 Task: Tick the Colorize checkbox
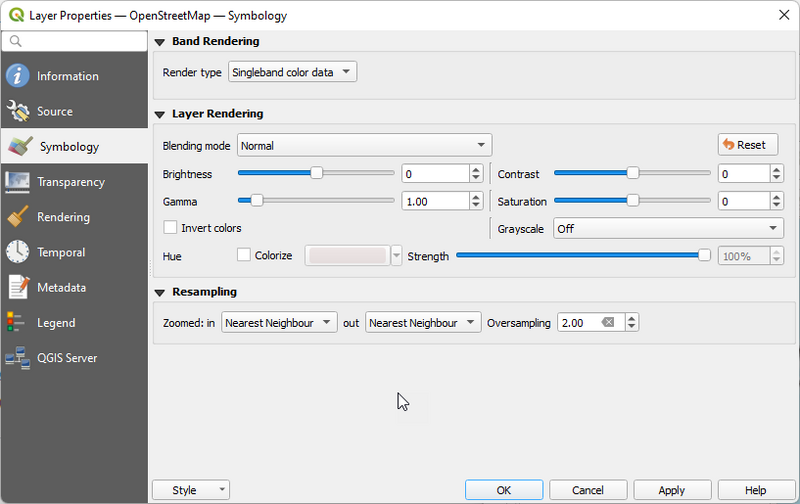243,255
